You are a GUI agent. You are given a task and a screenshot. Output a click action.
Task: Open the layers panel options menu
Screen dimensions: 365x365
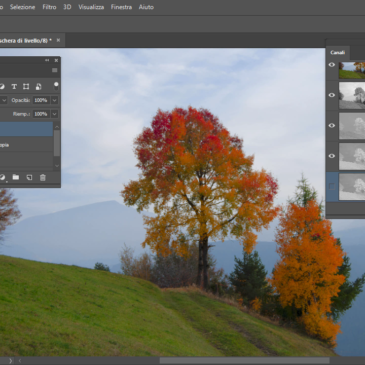55,70
